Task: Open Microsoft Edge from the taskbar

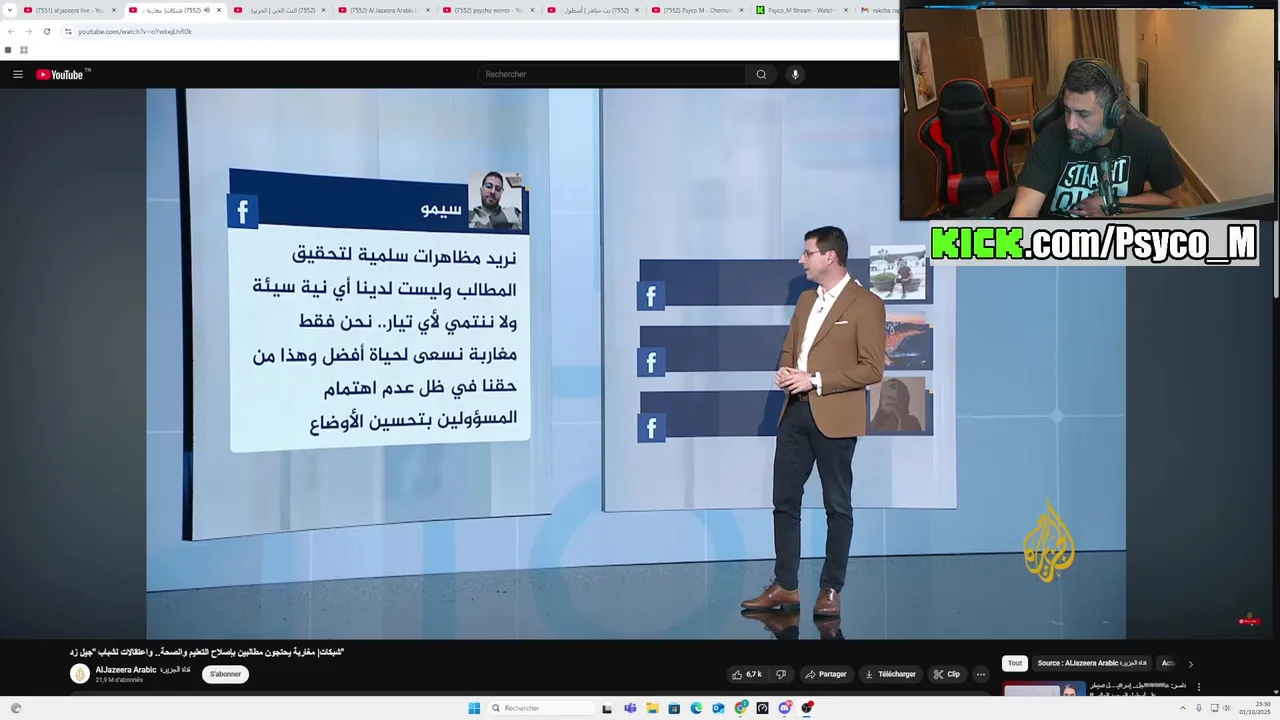Action: click(x=696, y=708)
